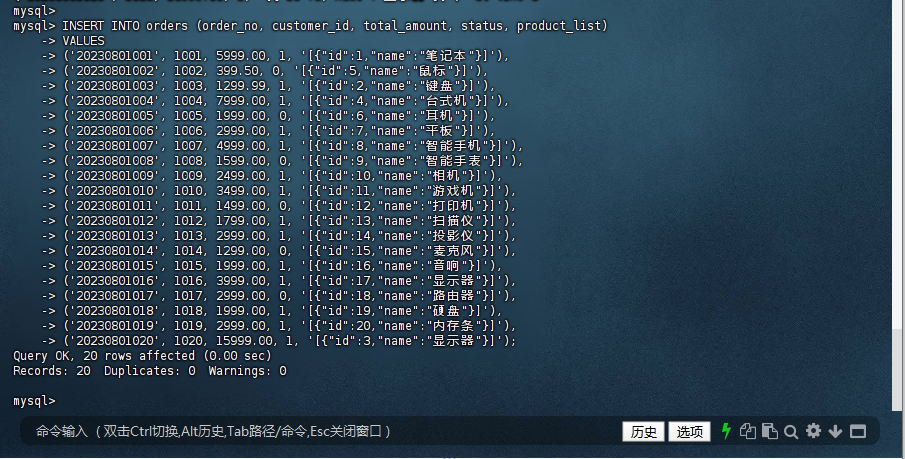Image resolution: width=905 pixels, height=459 pixels.
Task: Click the green lightning quick-command icon
Action: click(727, 431)
